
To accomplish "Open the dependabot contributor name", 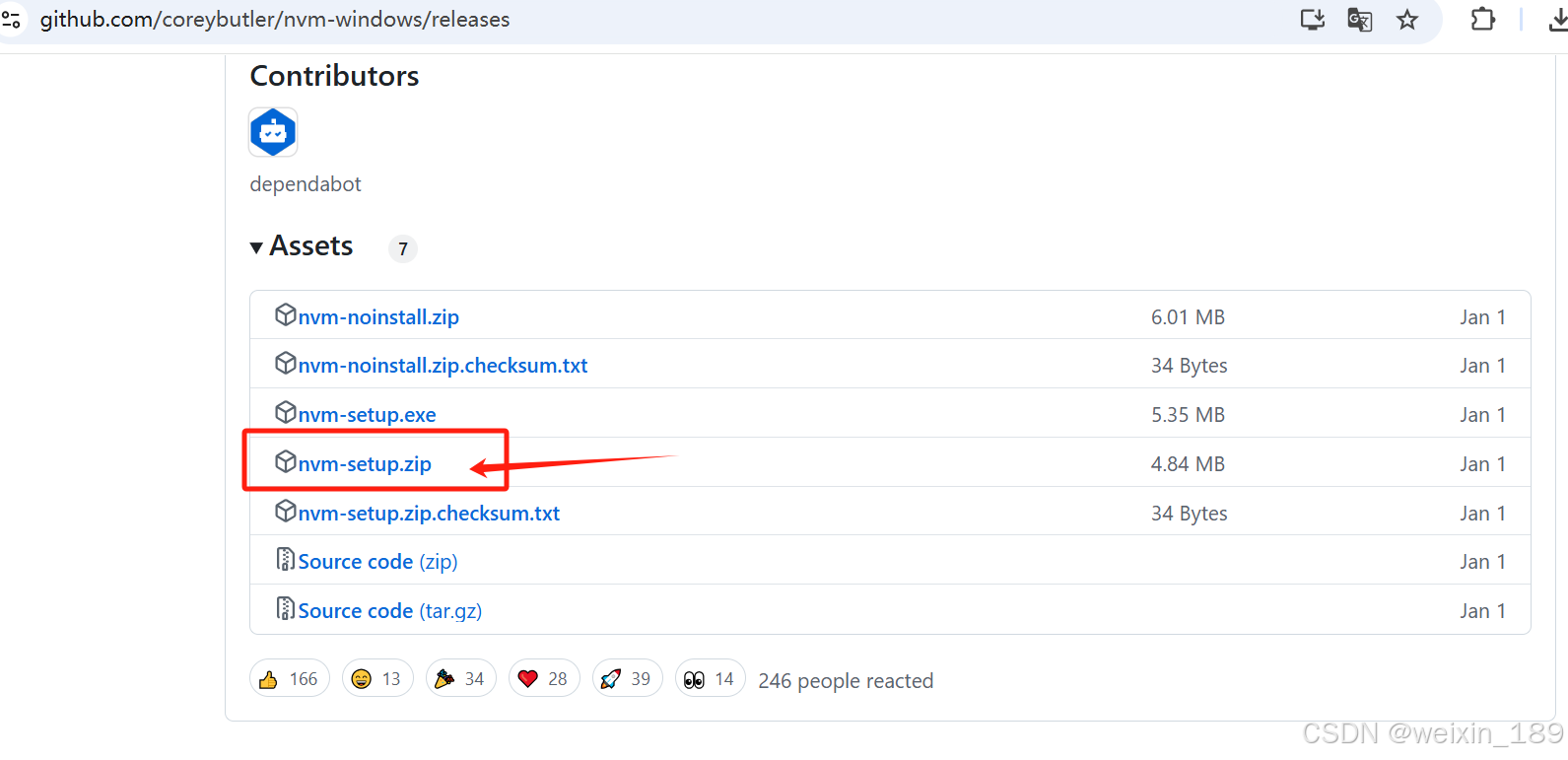I will 306,184.
